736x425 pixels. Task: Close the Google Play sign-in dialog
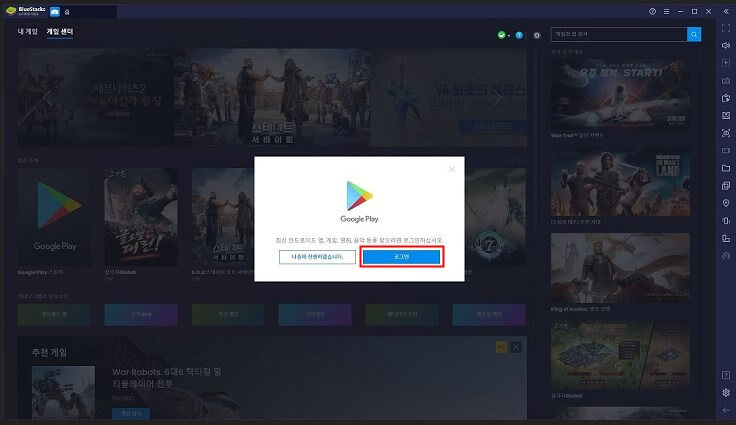452,169
